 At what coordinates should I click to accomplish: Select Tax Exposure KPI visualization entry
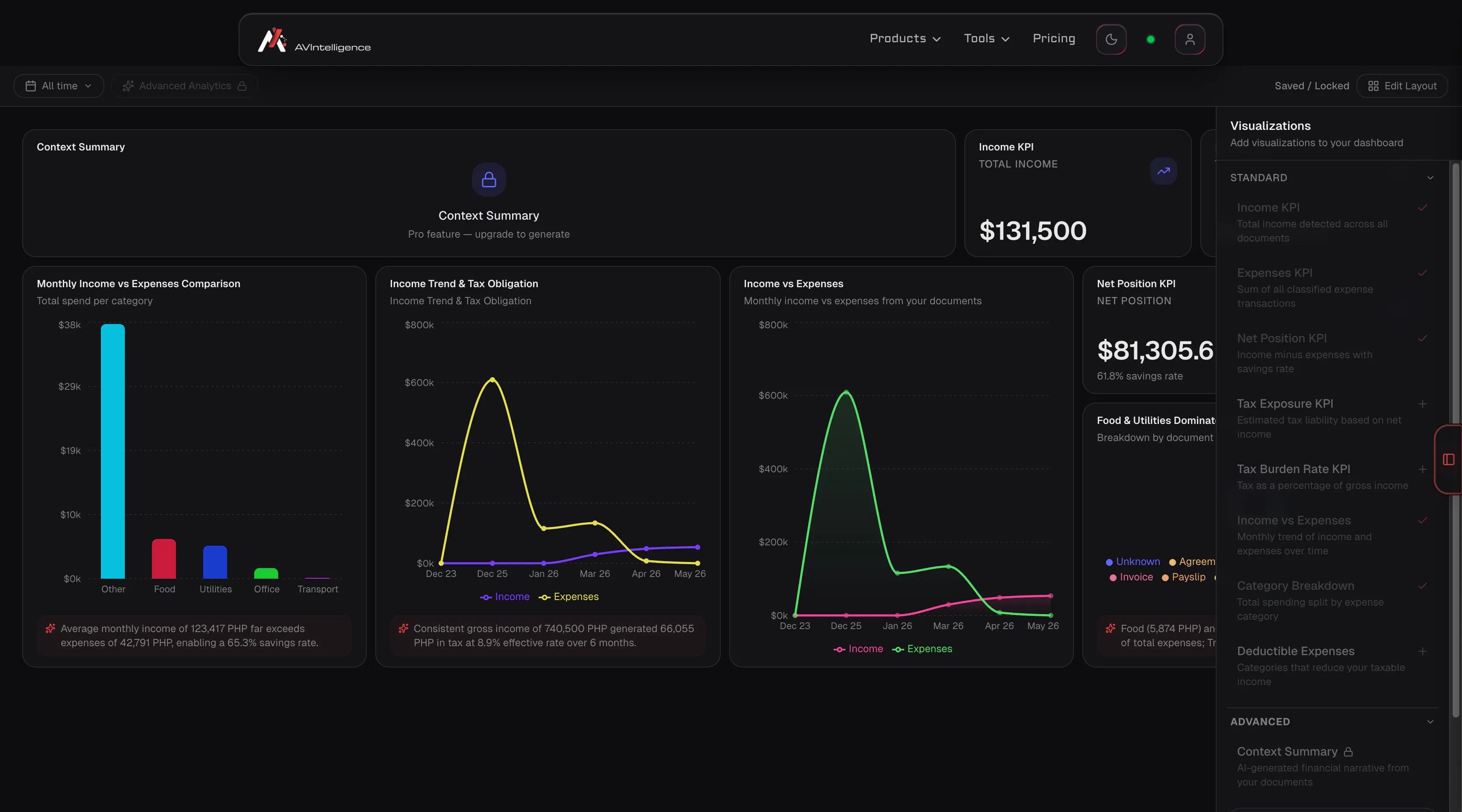click(x=1332, y=418)
